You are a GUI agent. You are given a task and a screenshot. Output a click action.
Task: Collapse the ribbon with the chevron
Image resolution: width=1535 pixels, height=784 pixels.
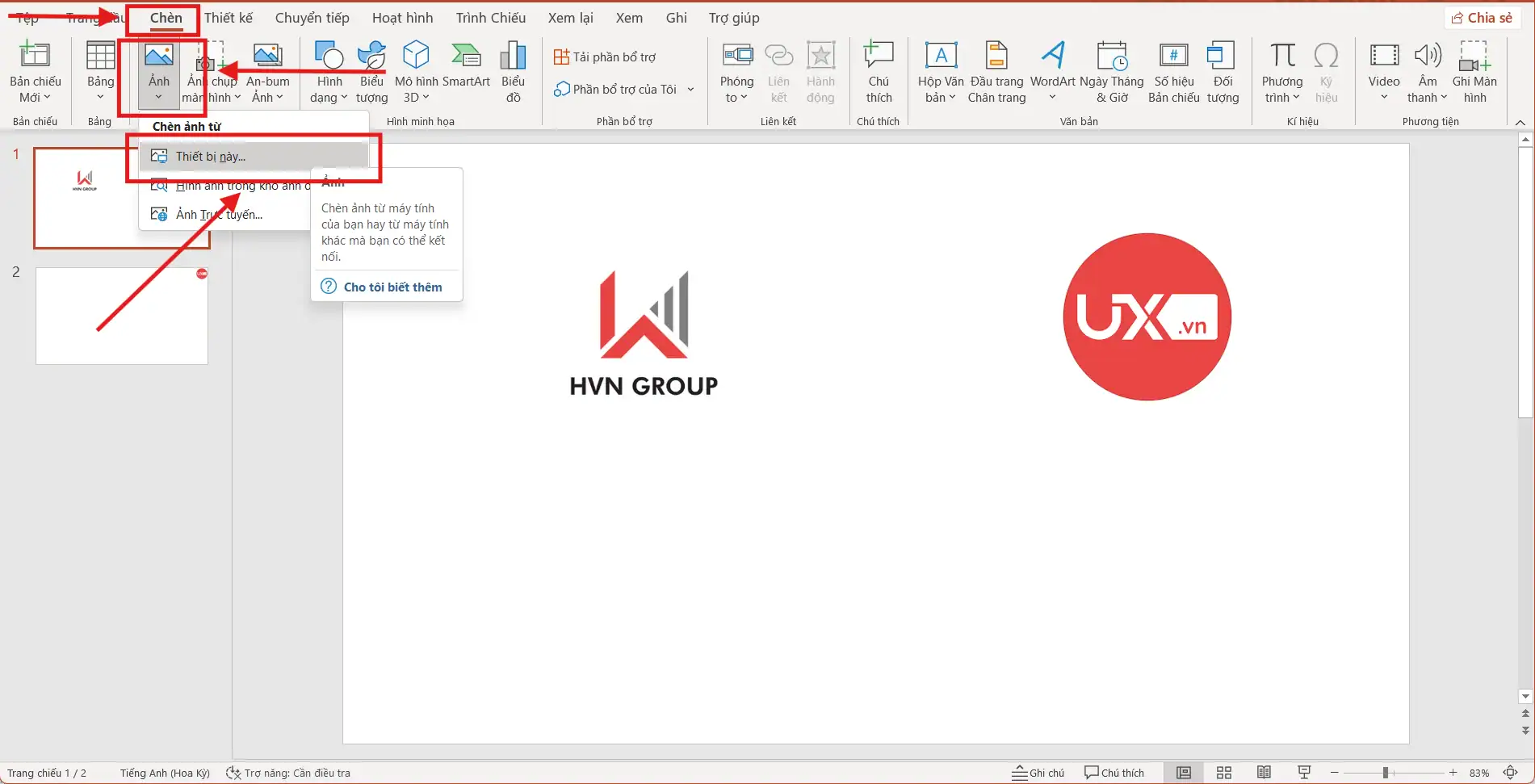(1520, 122)
